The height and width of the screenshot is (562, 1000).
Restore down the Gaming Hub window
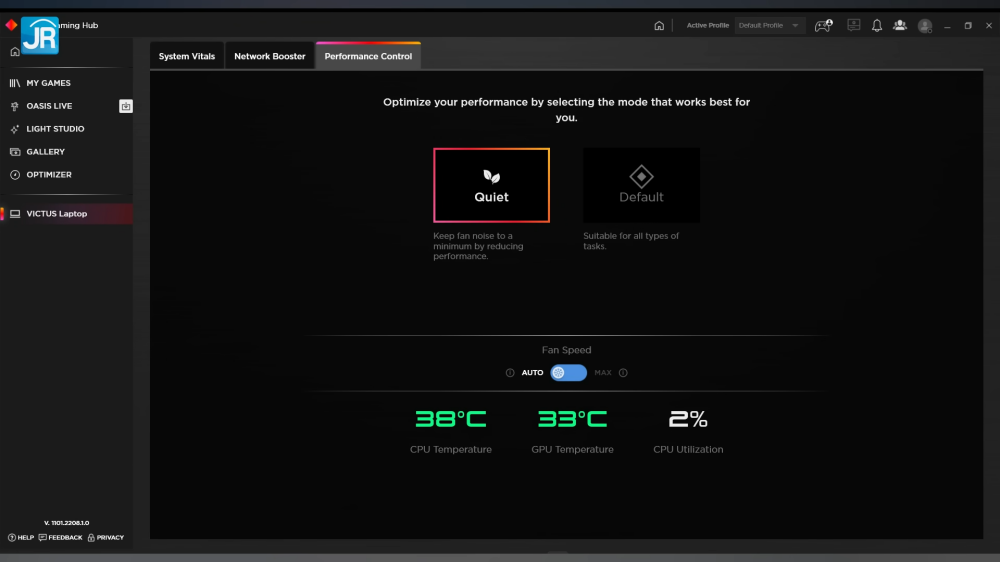(968, 26)
